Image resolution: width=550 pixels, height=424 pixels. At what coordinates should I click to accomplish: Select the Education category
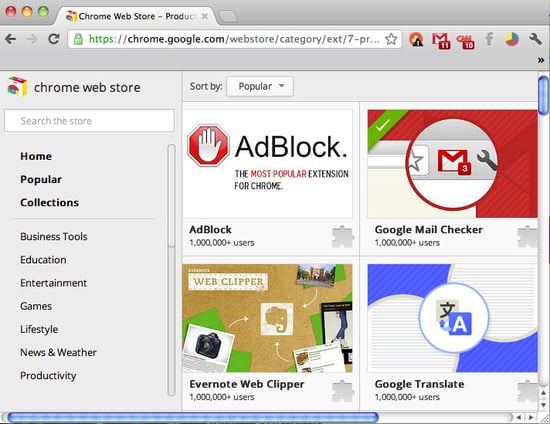click(43, 260)
